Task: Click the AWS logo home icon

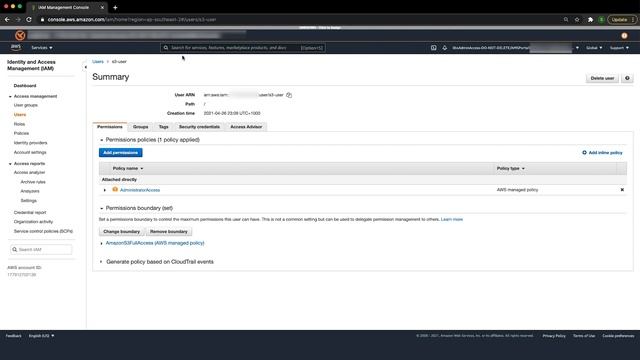Action: (x=16, y=47)
